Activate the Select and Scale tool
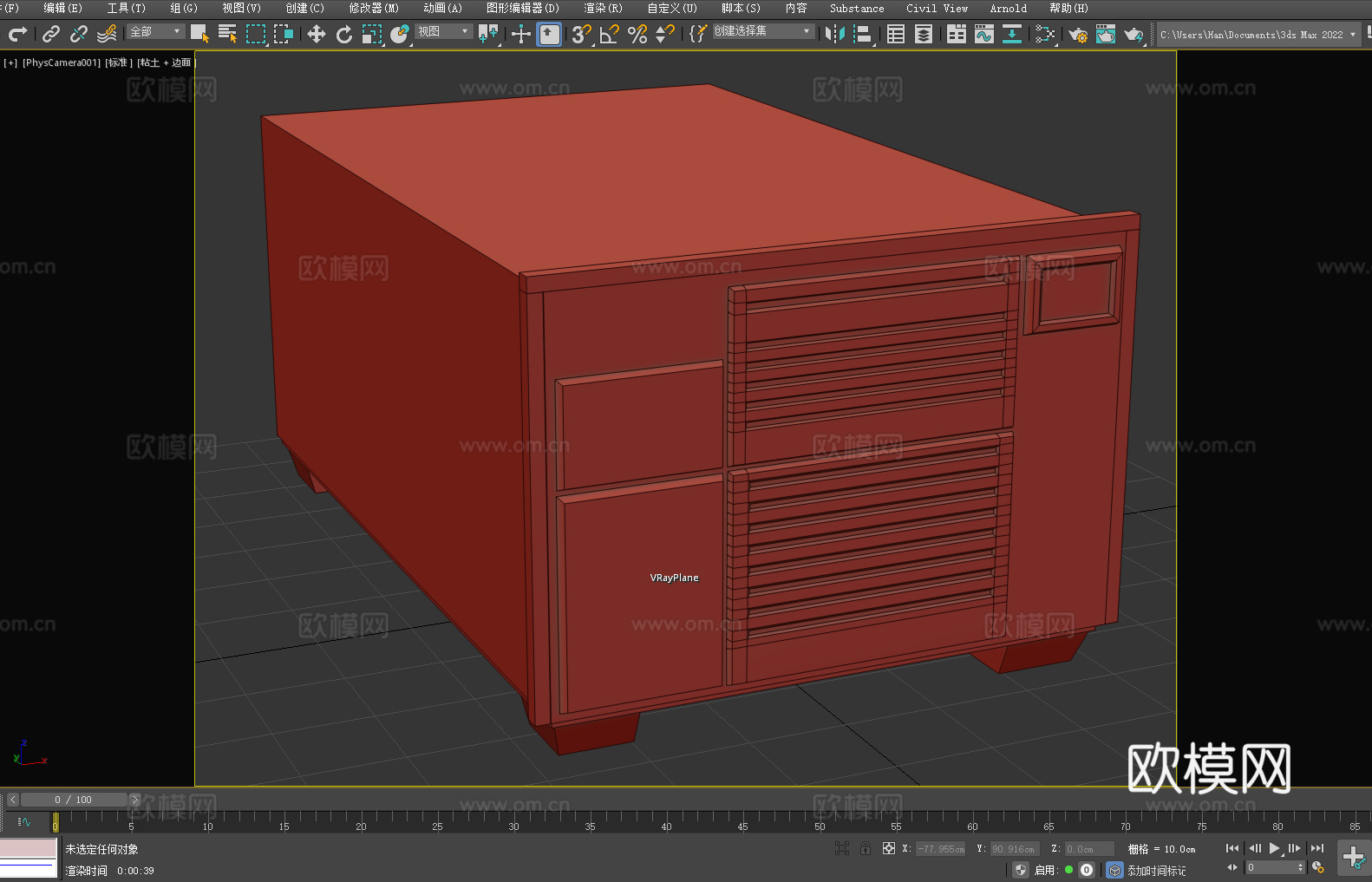Viewport: 1372px width, 882px height. point(372,34)
